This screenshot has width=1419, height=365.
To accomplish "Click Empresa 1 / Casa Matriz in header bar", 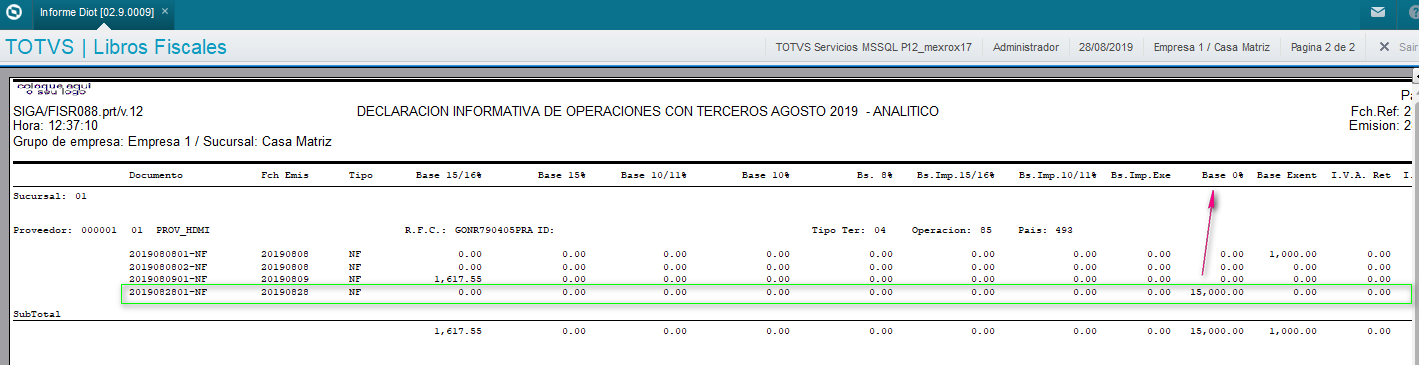I will (1211, 47).
